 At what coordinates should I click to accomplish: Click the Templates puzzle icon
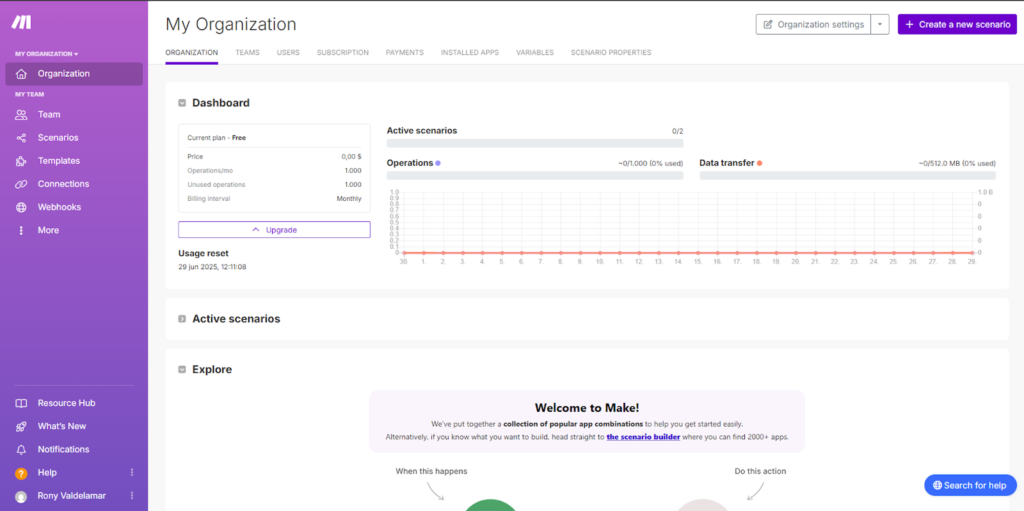(21, 161)
